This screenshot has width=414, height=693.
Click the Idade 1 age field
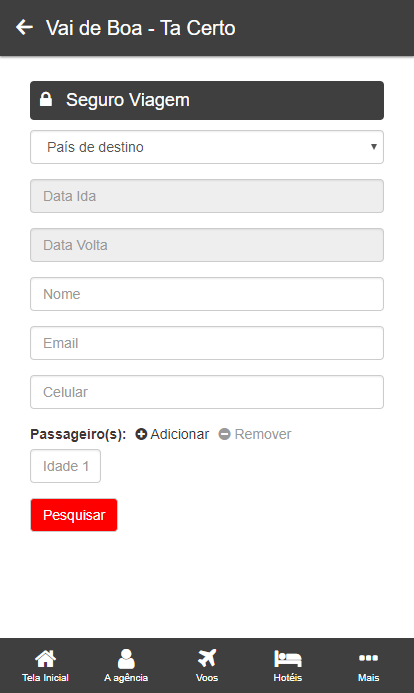pyautogui.click(x=65, y=466)
